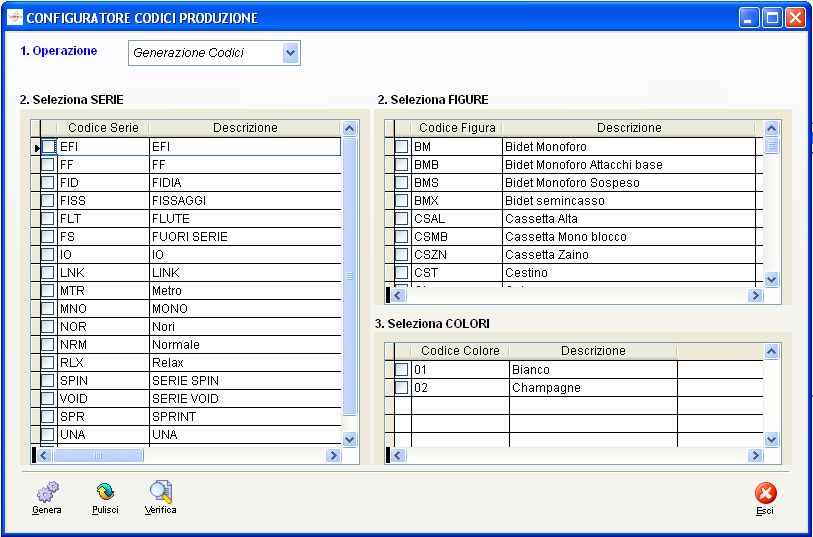Click FIGURE list scroll down arrow
The width and height of the screenshot is (813, 537).
pyautogui.click(x=772, y=279)
